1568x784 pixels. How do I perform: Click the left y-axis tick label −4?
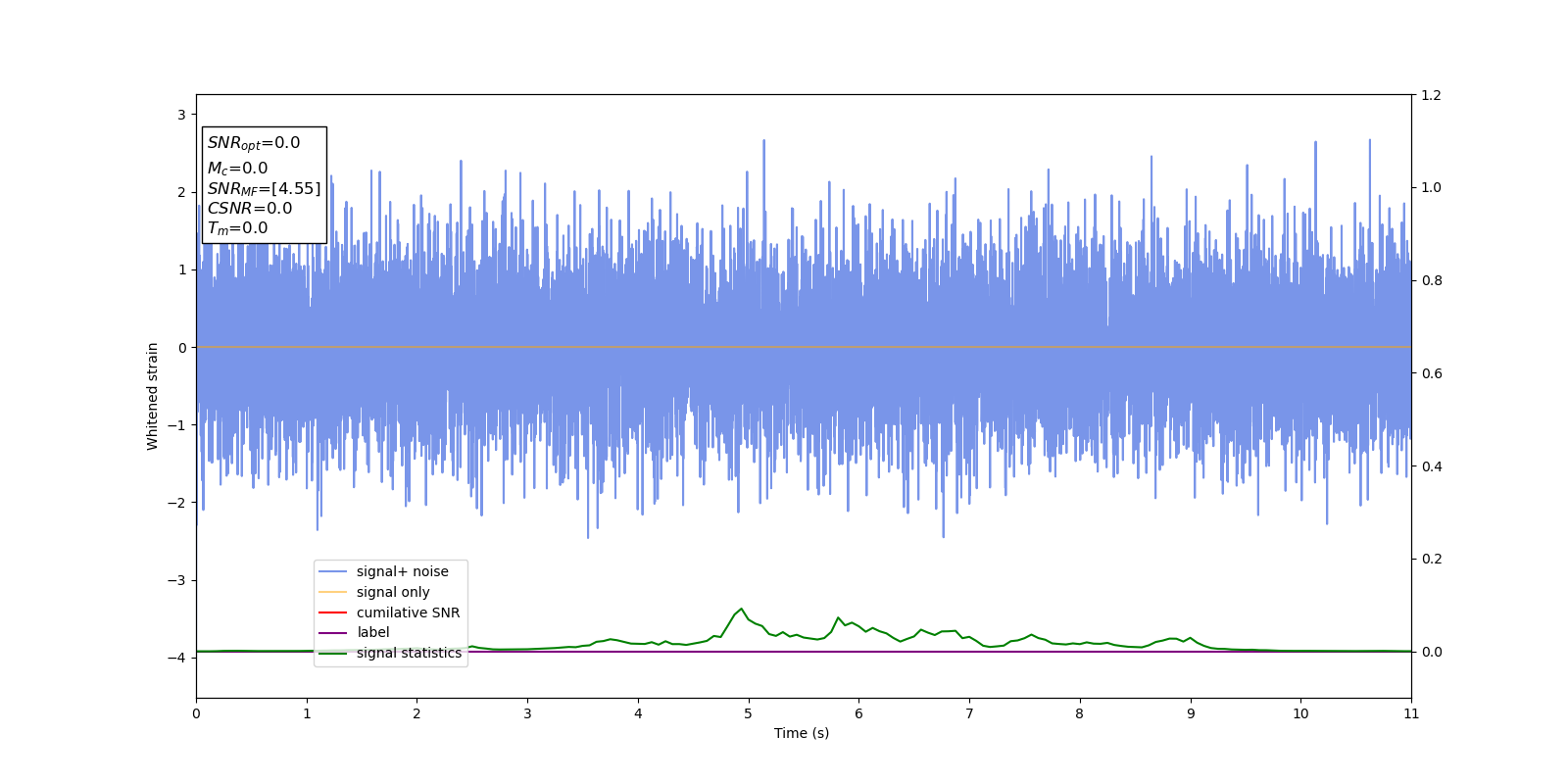pos(176,658)
